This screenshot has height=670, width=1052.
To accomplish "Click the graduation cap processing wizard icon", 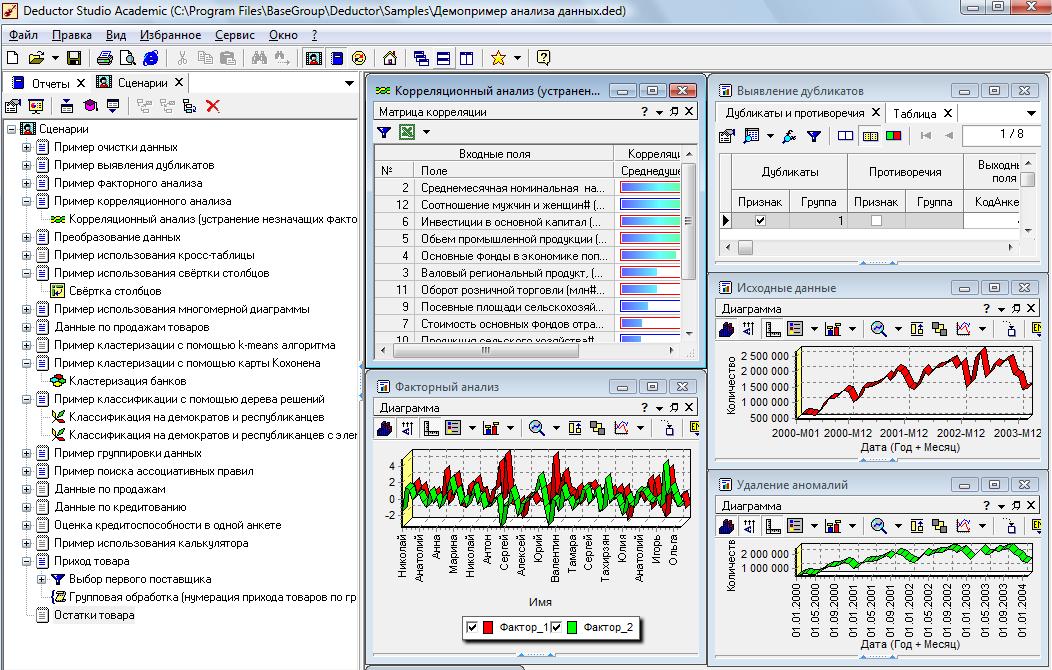I will pyautogui.click(x=91, y=106).
